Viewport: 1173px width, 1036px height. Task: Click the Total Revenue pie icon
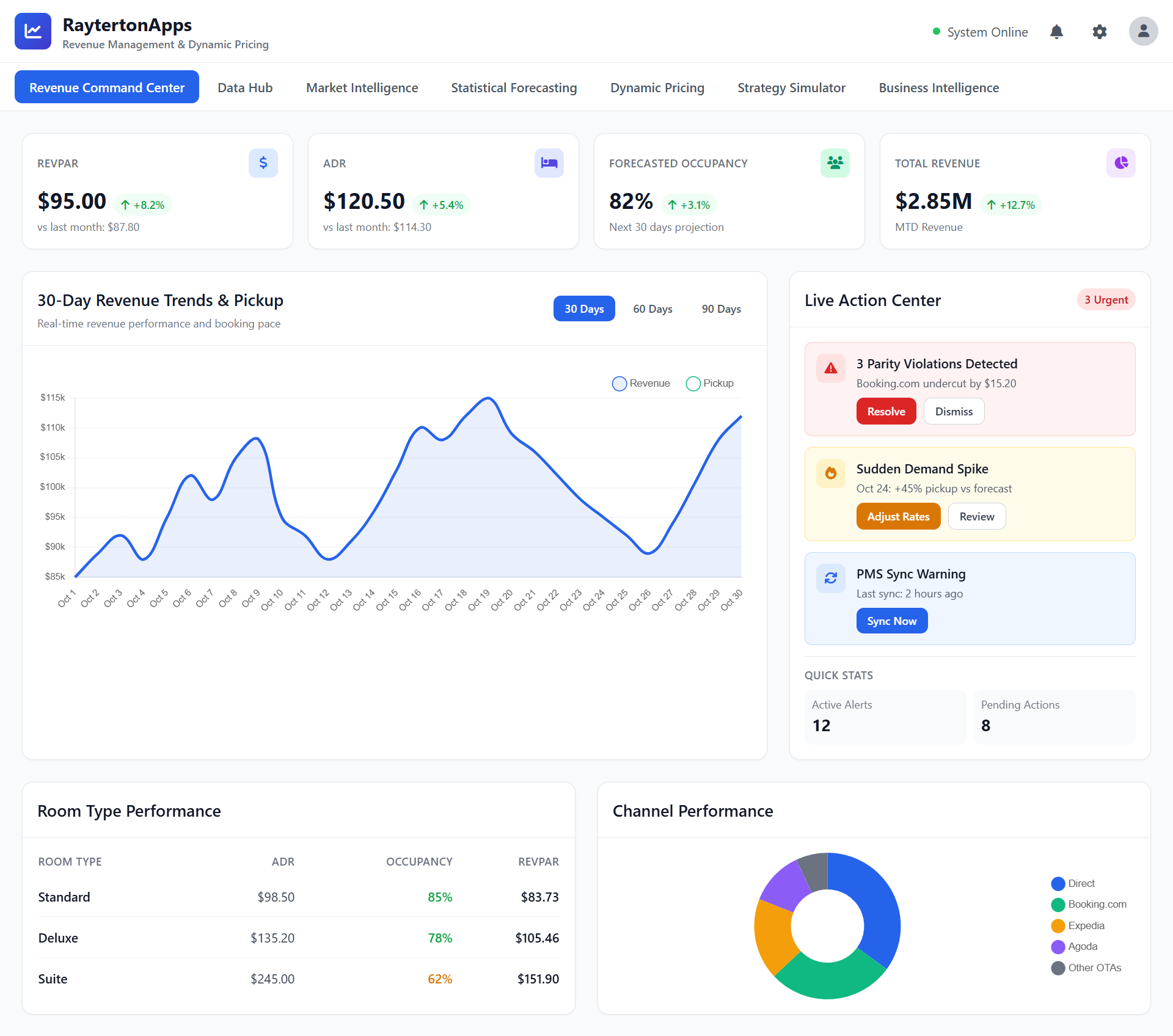[x=1120, y=163]
